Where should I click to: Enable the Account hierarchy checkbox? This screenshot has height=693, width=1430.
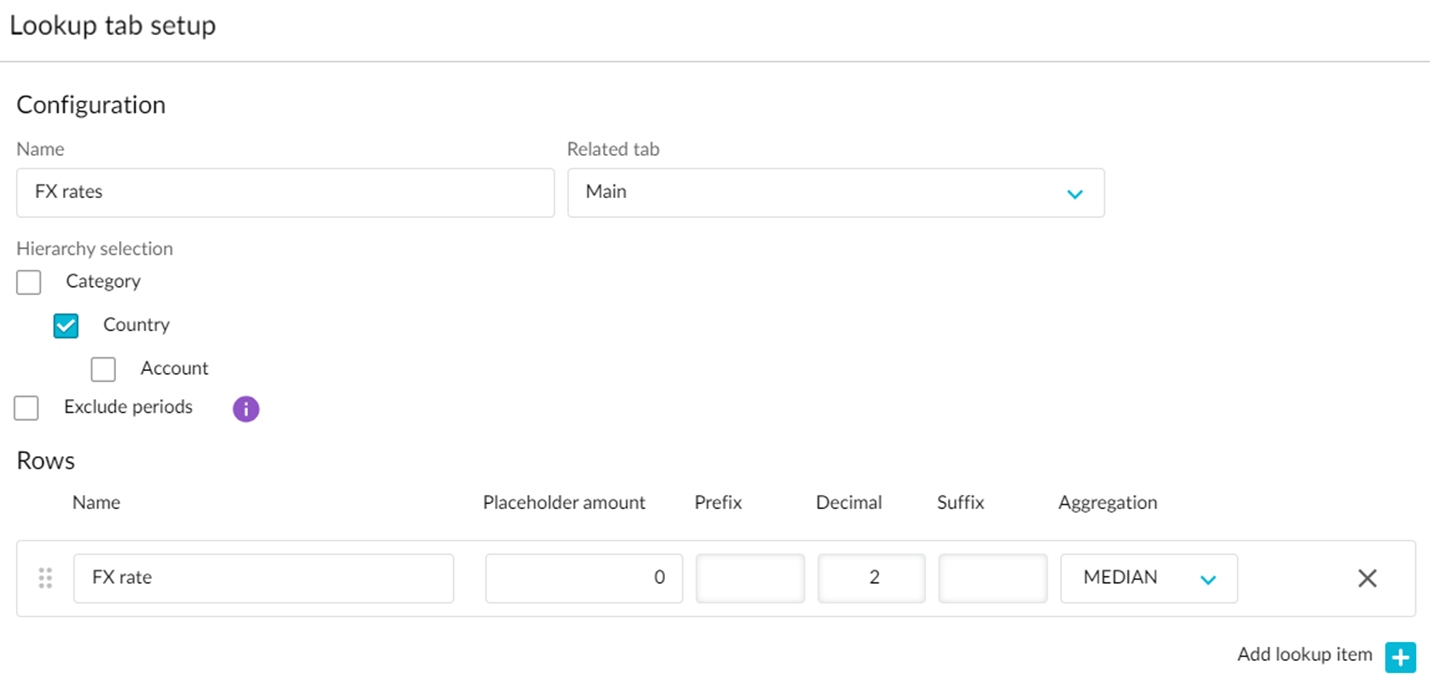click(103, 369)
